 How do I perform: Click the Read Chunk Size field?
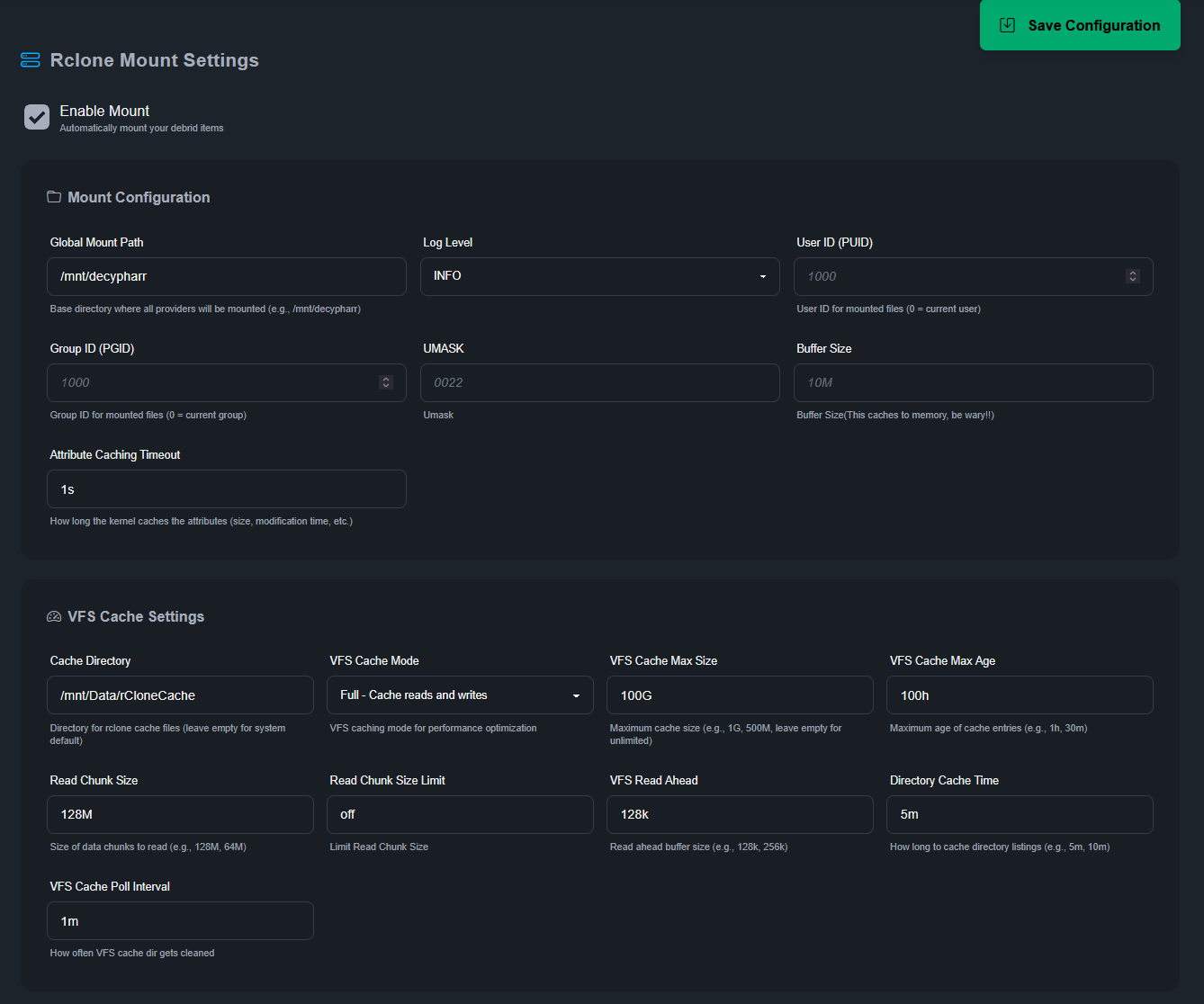tap(180, 814)
